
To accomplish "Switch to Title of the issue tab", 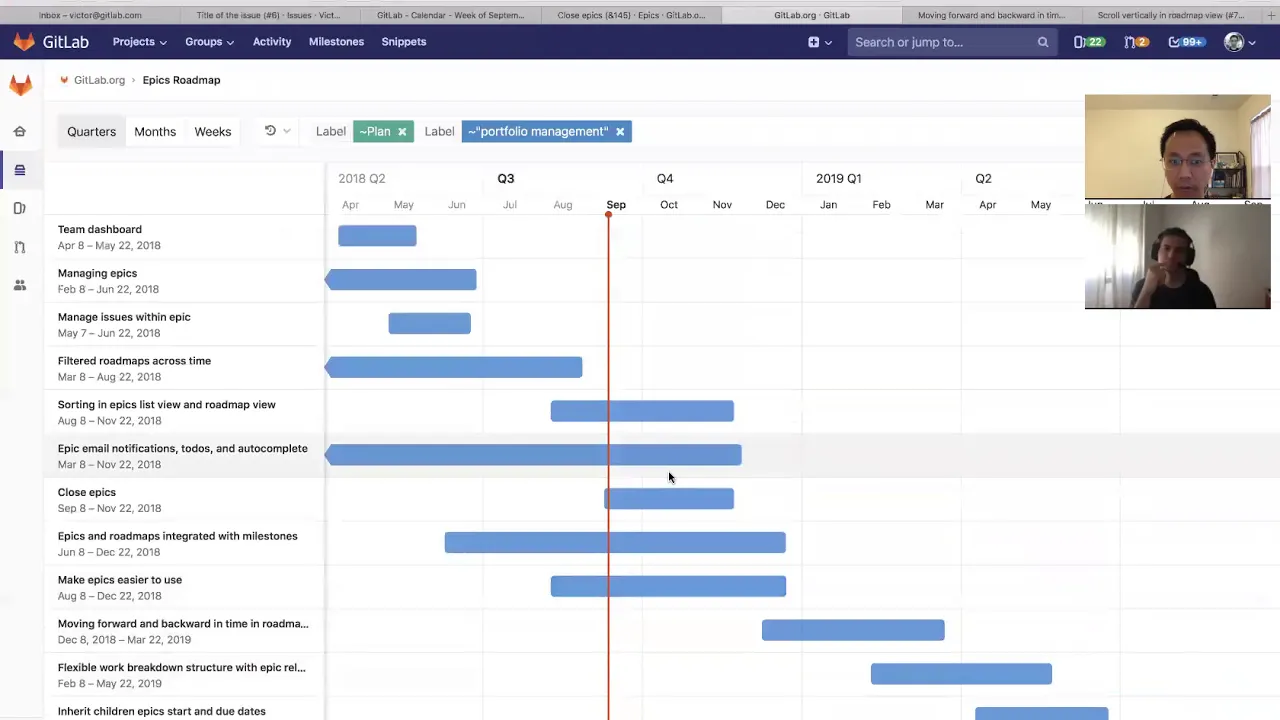I will pyautogui.click(x=268, y=15).
